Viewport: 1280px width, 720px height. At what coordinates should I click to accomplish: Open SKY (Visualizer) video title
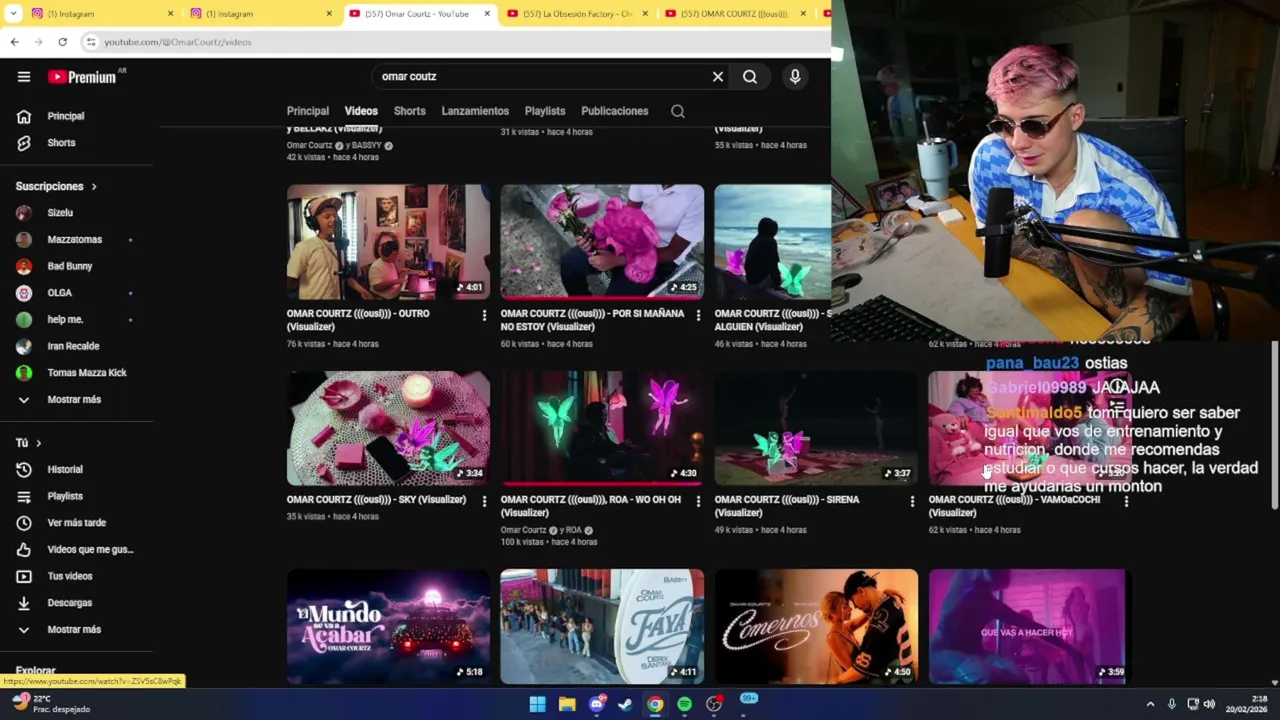coord(376,500)
